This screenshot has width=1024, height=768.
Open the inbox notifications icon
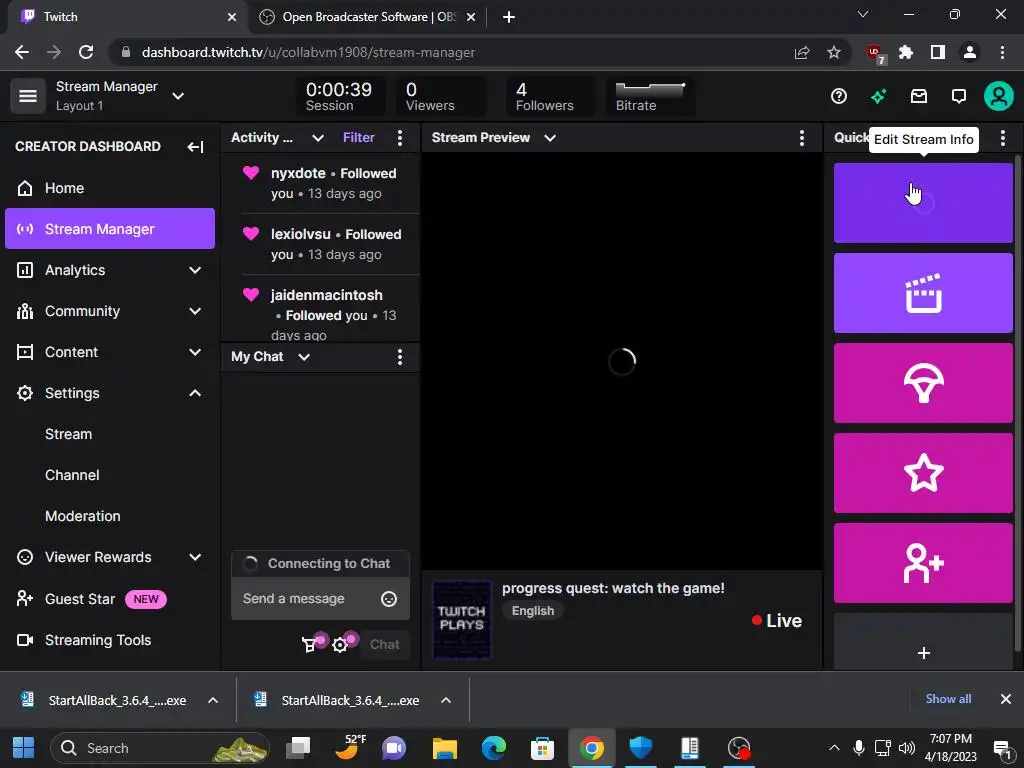pos(919,97)
